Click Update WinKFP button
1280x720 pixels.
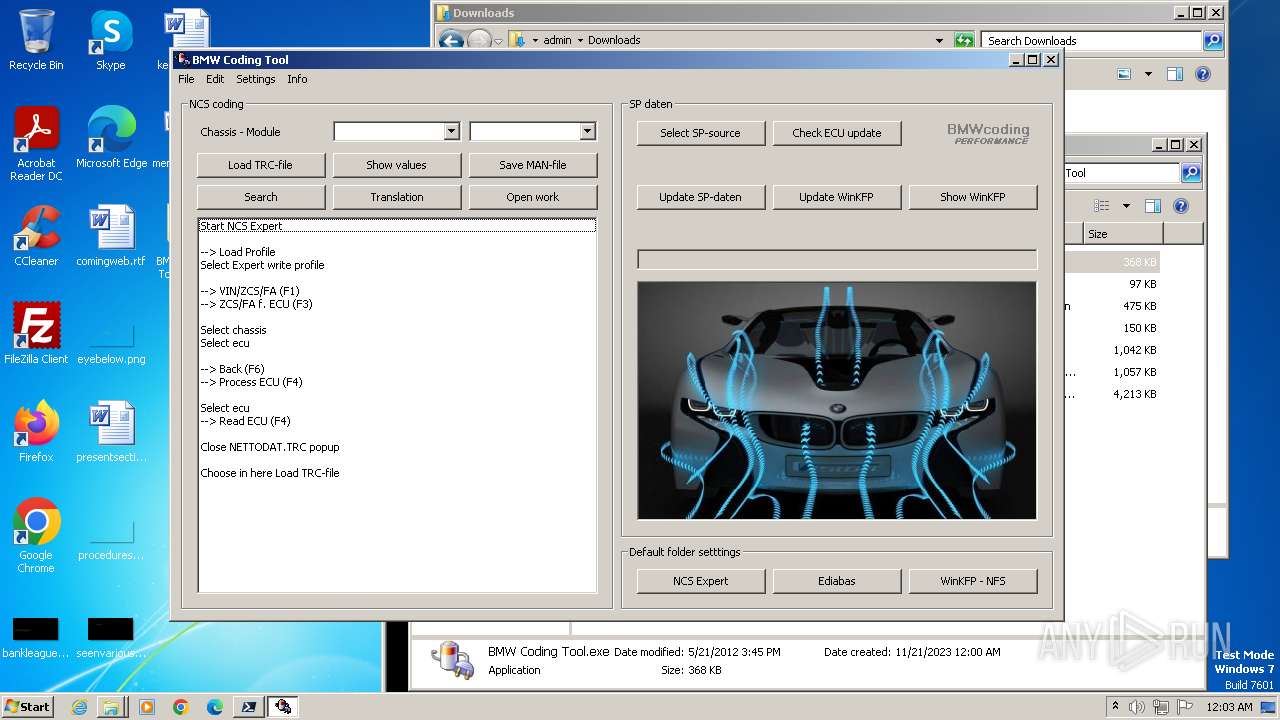[836, 197]
